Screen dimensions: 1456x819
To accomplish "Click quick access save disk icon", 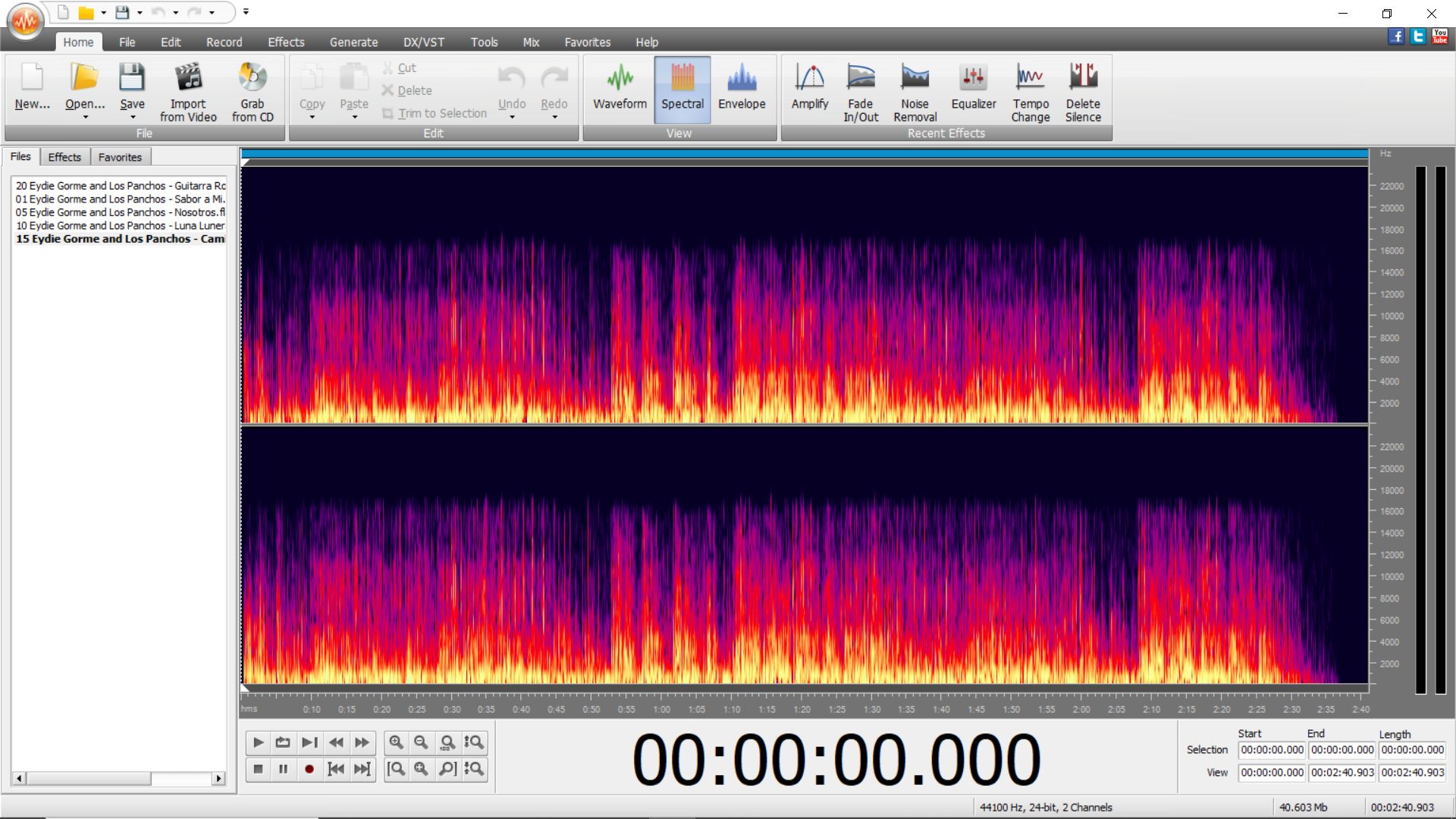I will pyautogui.click(x=122, y=12).
